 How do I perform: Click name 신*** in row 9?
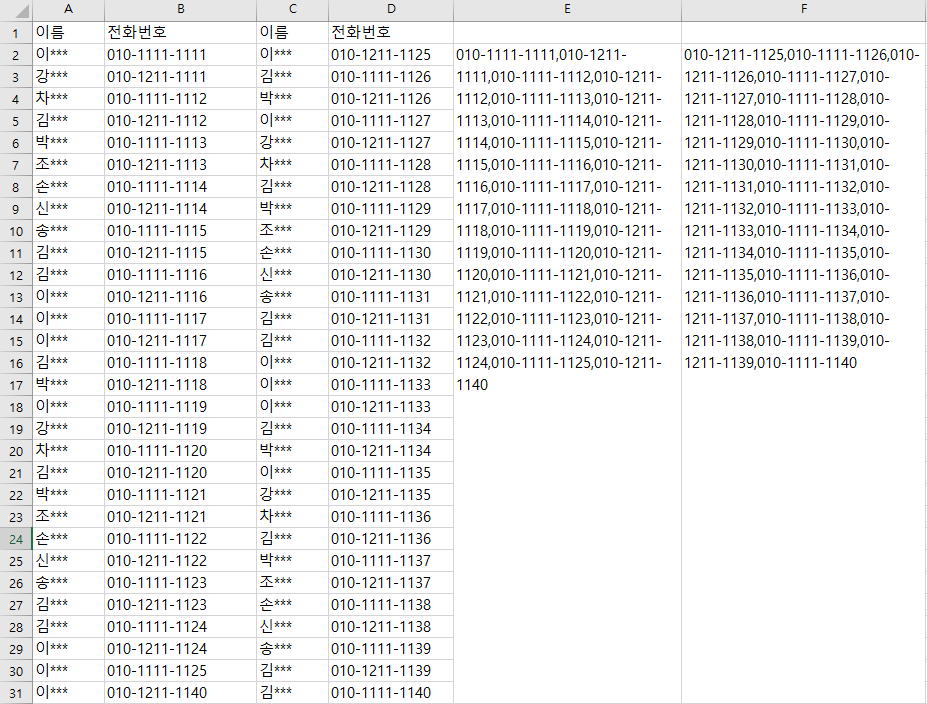pyautogui.click(x=69, y=208)
